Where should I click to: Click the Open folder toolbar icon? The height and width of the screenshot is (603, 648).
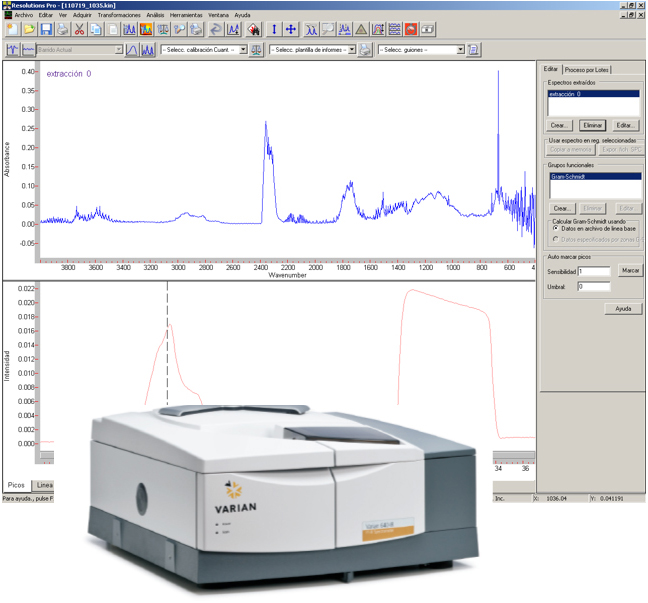pos(29,29)
